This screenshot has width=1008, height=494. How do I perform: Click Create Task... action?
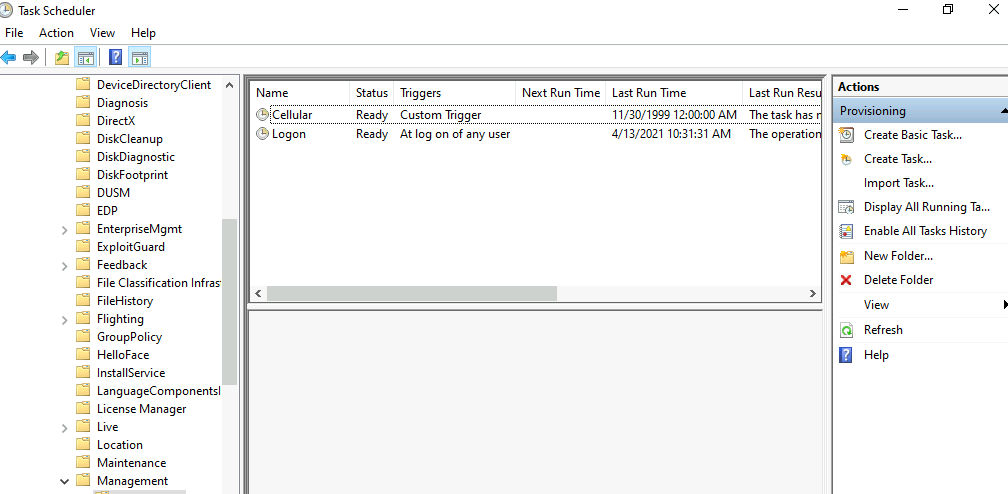[x=898, y=159]
